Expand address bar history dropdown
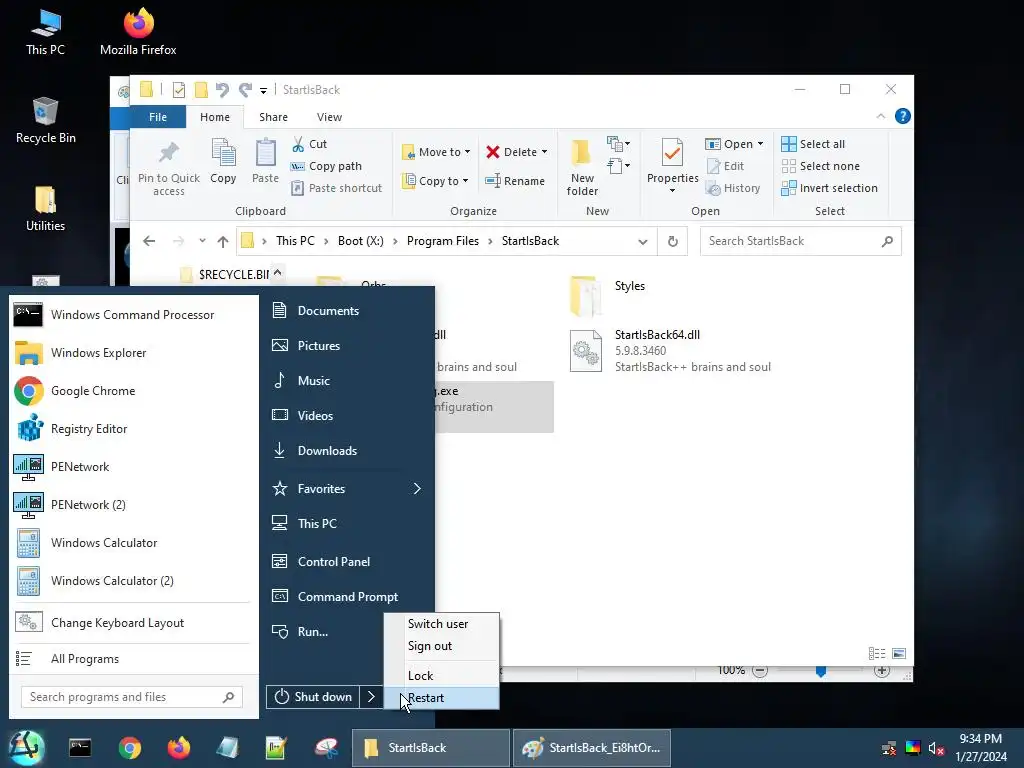 tap(643, 242)
